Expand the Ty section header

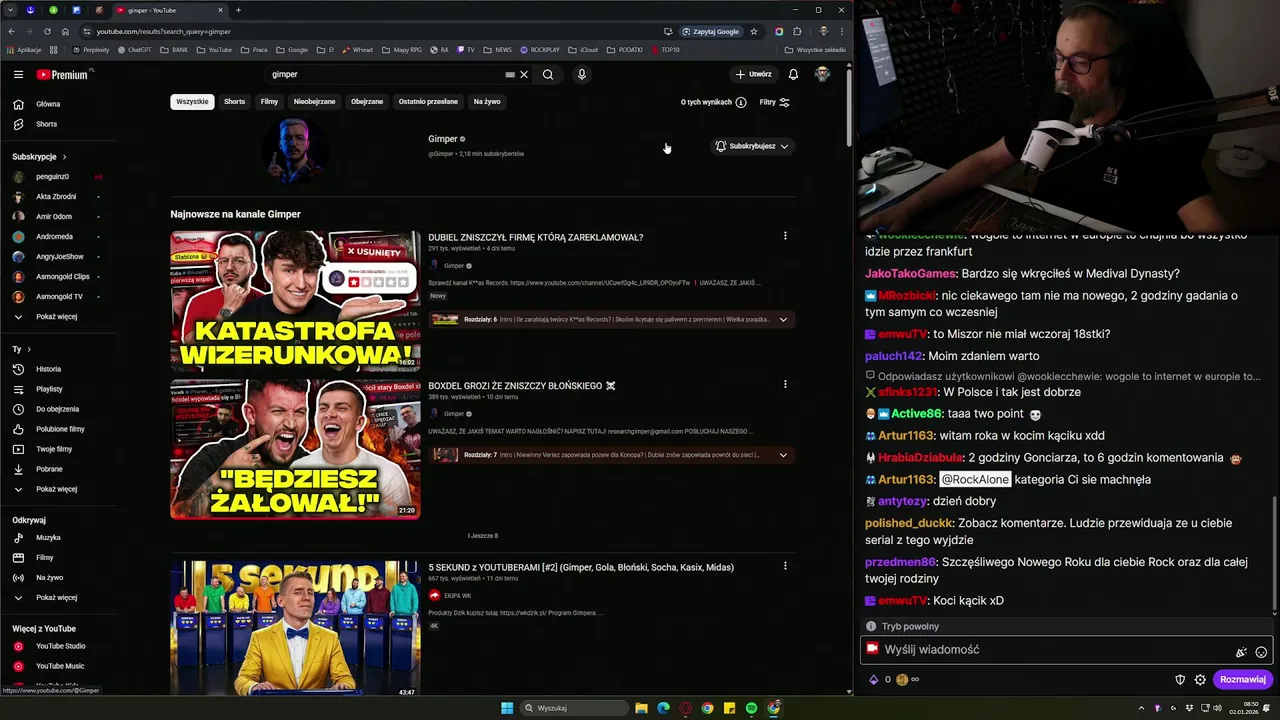pos(21,349)
